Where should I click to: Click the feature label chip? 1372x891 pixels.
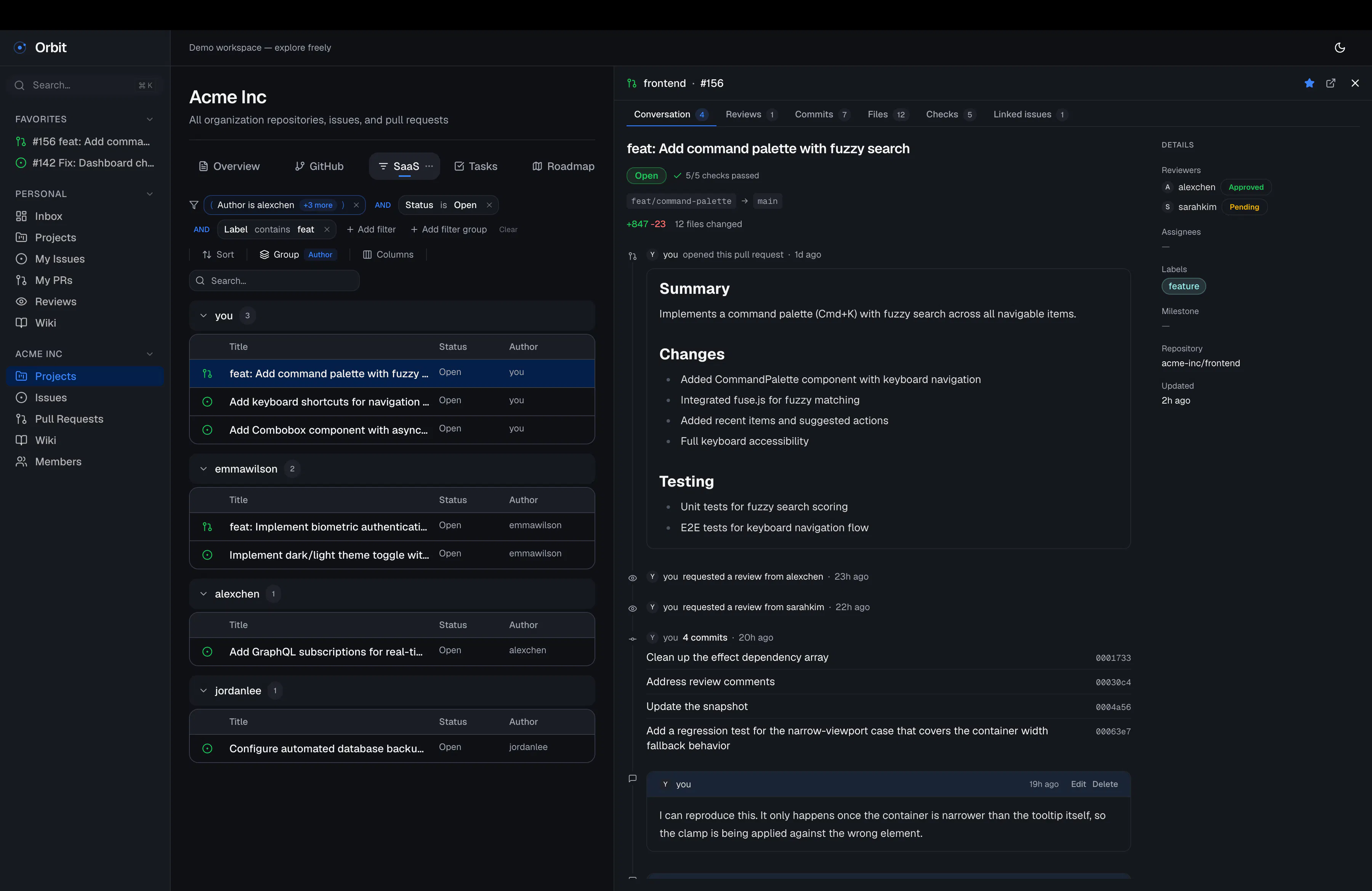(1183, 287)
